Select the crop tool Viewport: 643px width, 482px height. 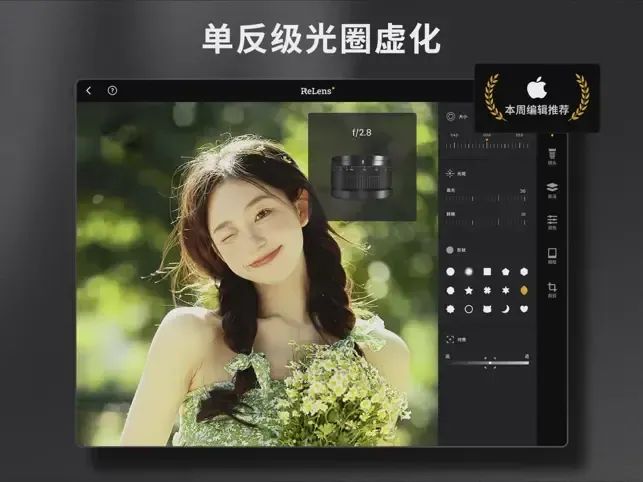552,289
